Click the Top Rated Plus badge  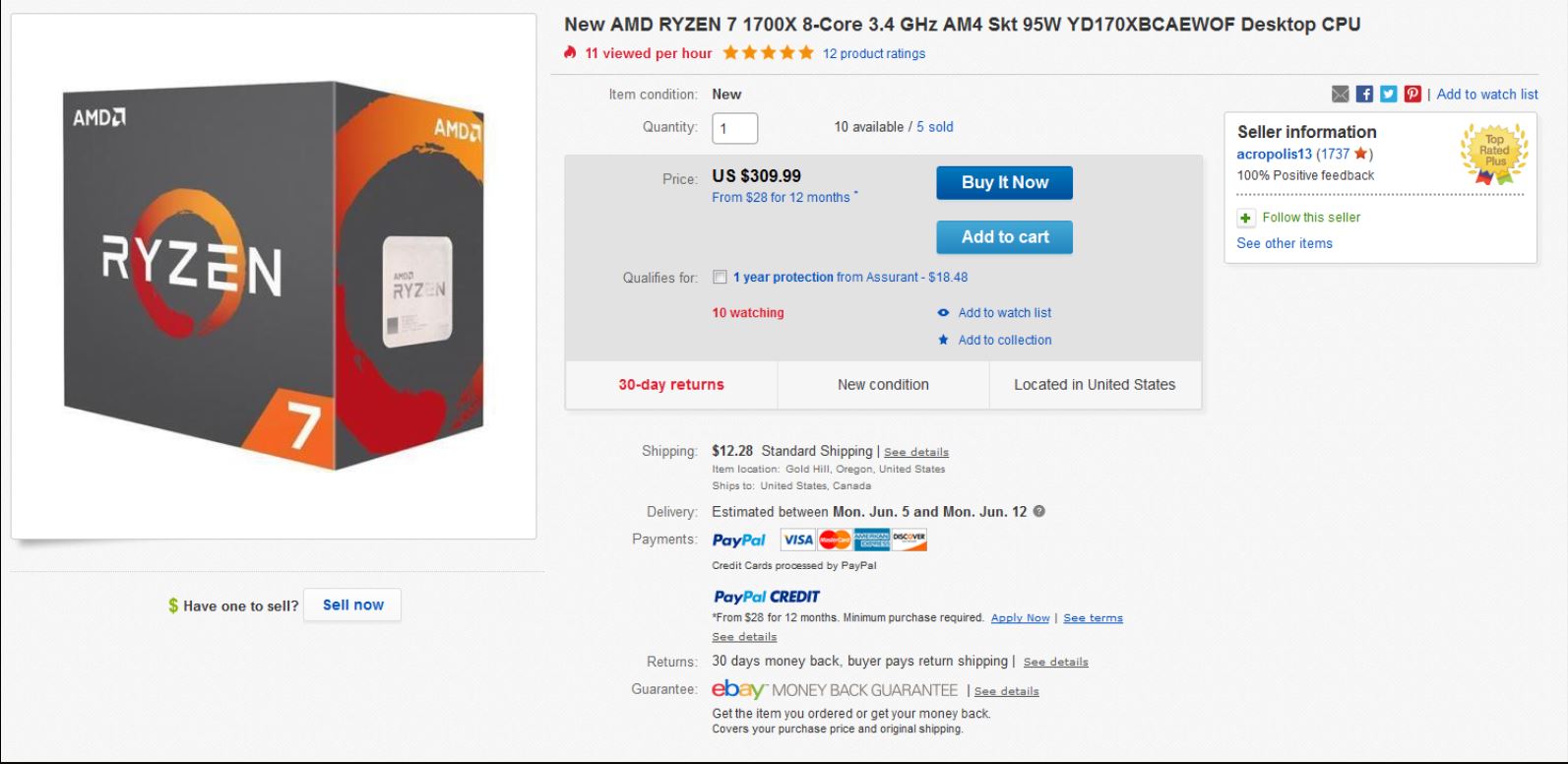tap(1494, 154)
